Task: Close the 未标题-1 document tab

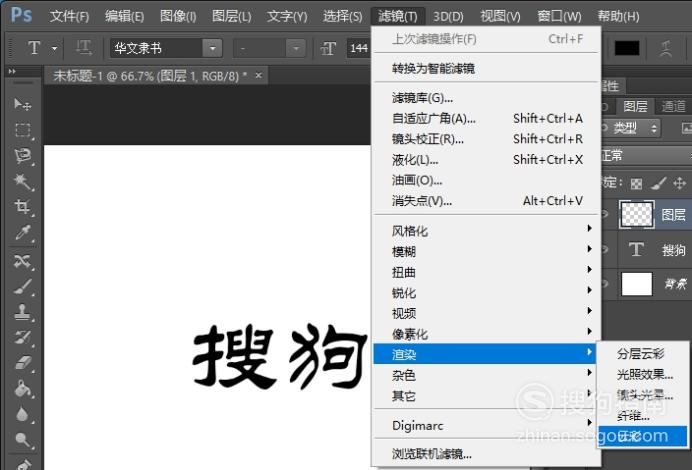Action: tap(259, 75)
